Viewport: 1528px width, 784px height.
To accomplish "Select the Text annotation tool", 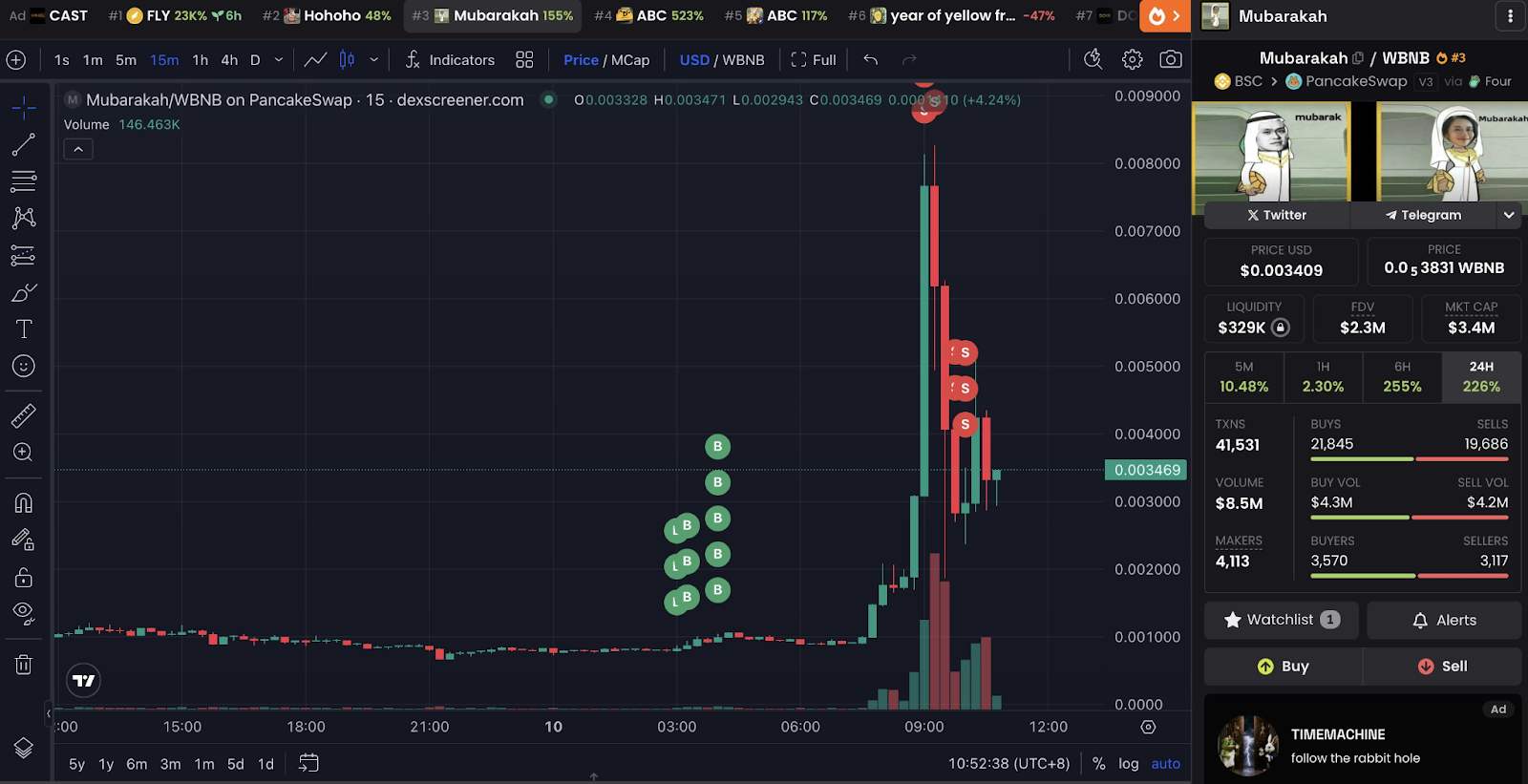I will tap(24, 329).
